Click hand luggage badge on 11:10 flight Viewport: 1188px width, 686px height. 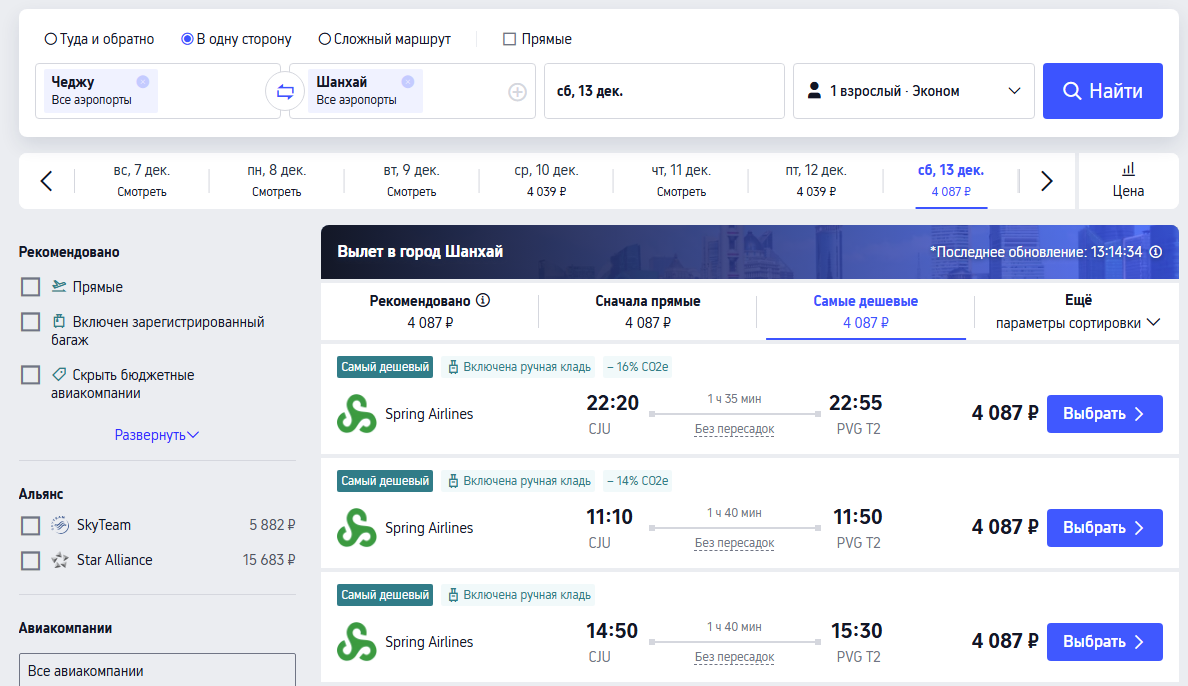(518, 481)
